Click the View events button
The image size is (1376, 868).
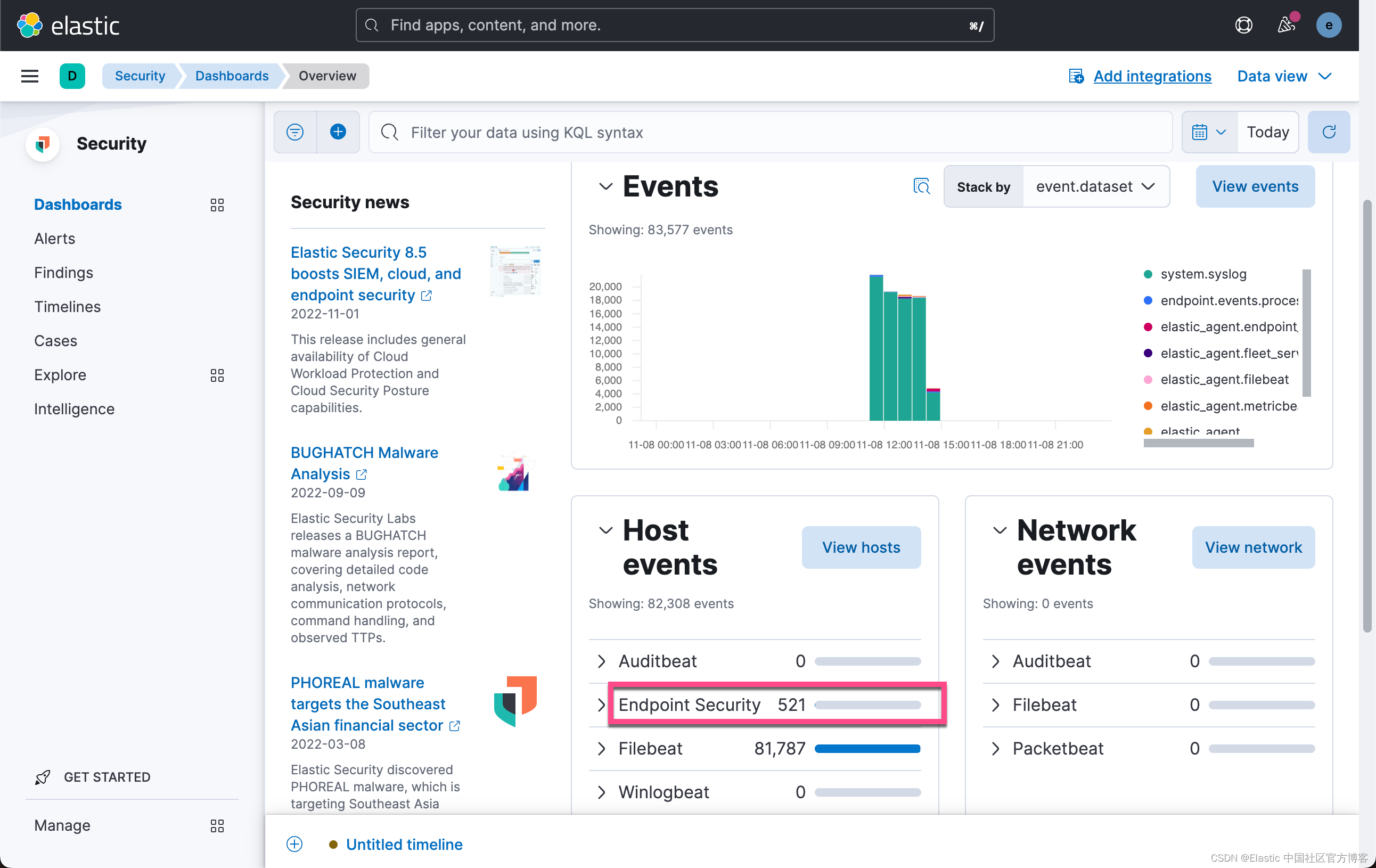(x=1255, y=186)
